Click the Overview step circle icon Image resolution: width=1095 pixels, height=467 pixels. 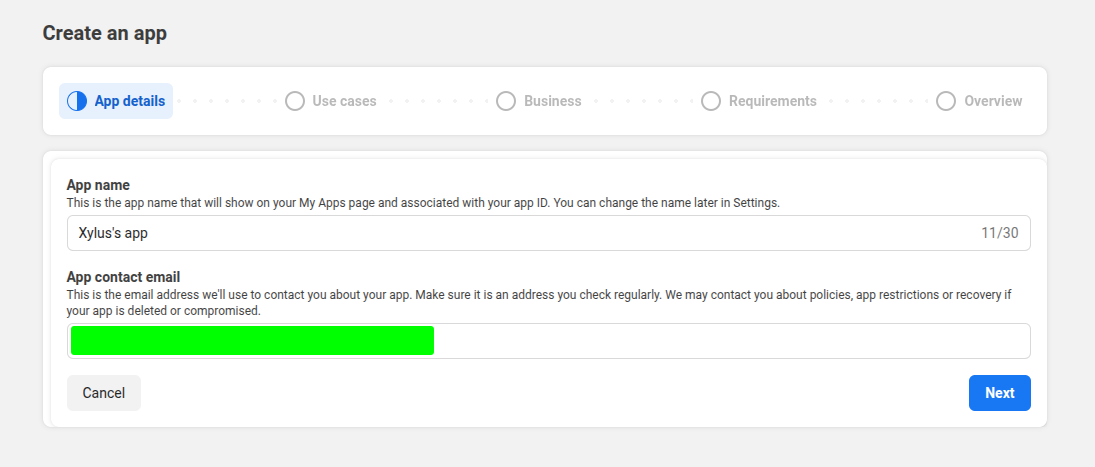click(x=946, y=101)
